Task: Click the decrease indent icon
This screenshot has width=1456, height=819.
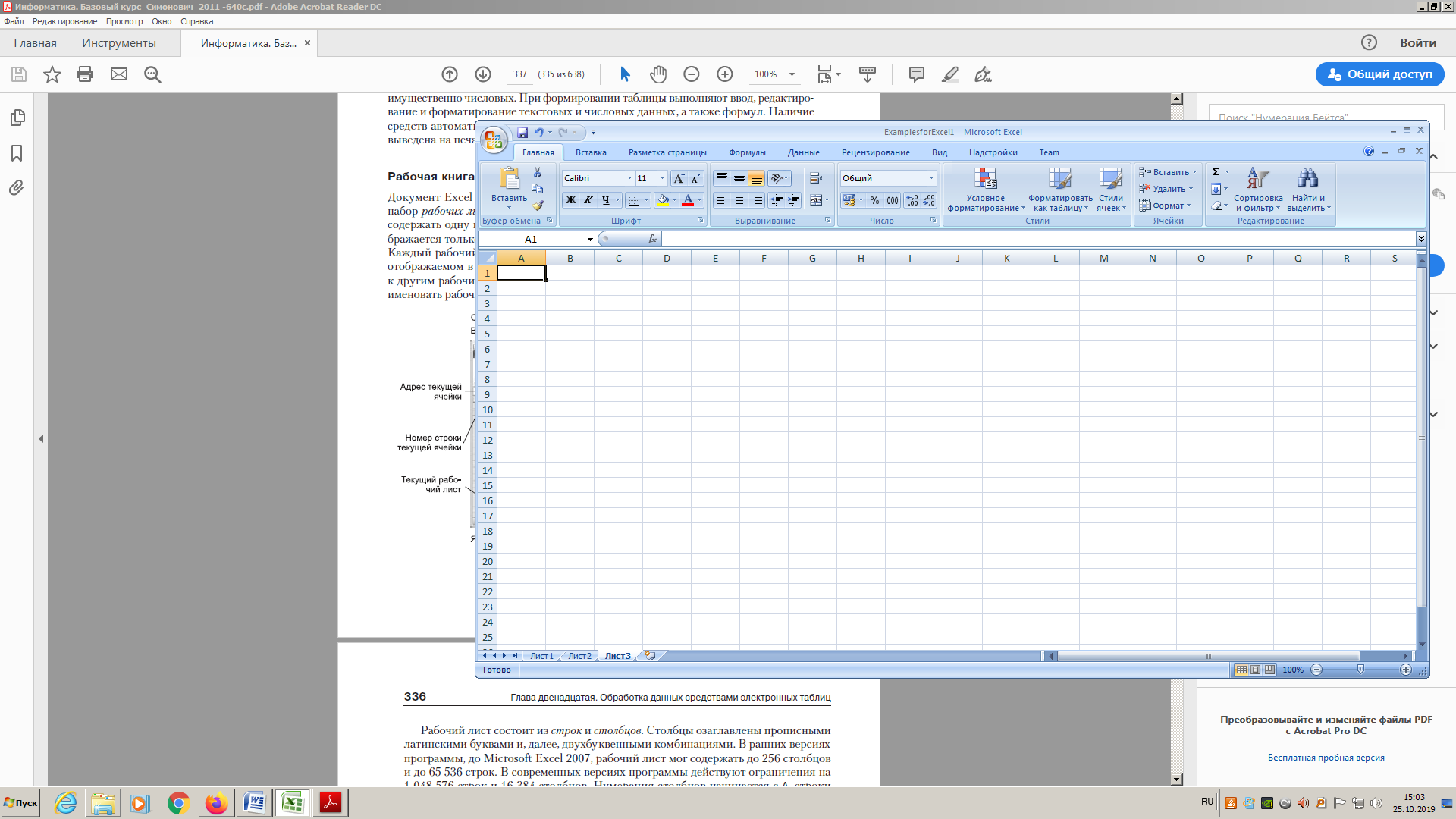Action: coord(777,200)
